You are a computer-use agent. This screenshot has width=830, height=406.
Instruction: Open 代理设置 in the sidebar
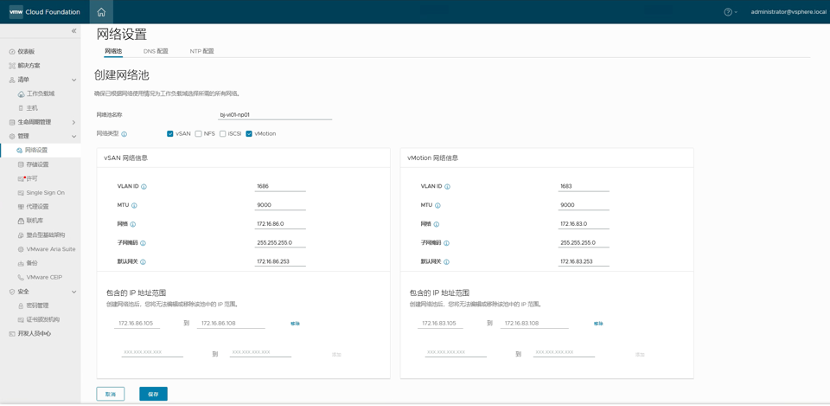click(37, 206)
